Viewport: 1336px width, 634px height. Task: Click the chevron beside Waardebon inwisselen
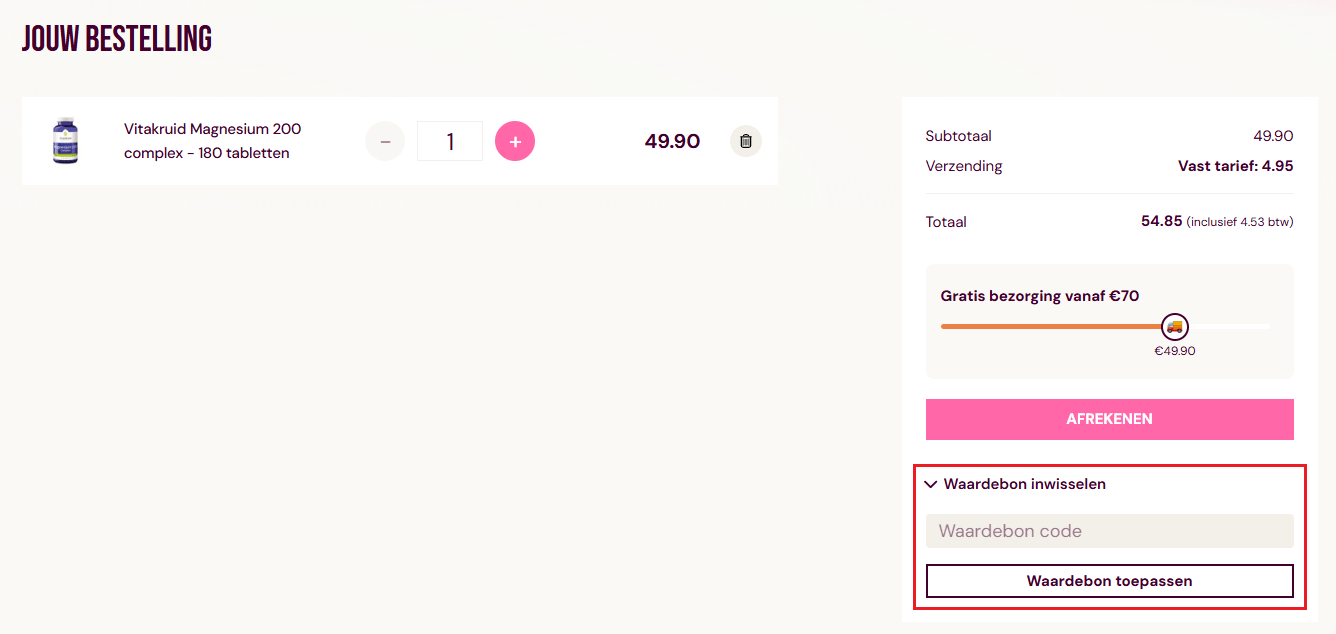click(x=932, y=484)
